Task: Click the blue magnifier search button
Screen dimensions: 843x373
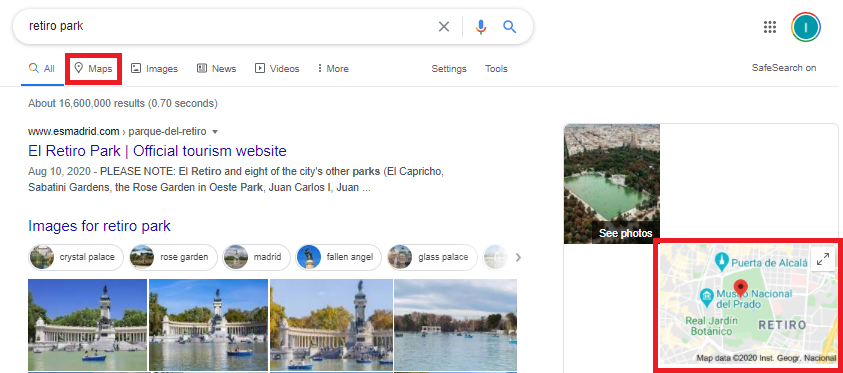Action: click(x=510, y=26)
